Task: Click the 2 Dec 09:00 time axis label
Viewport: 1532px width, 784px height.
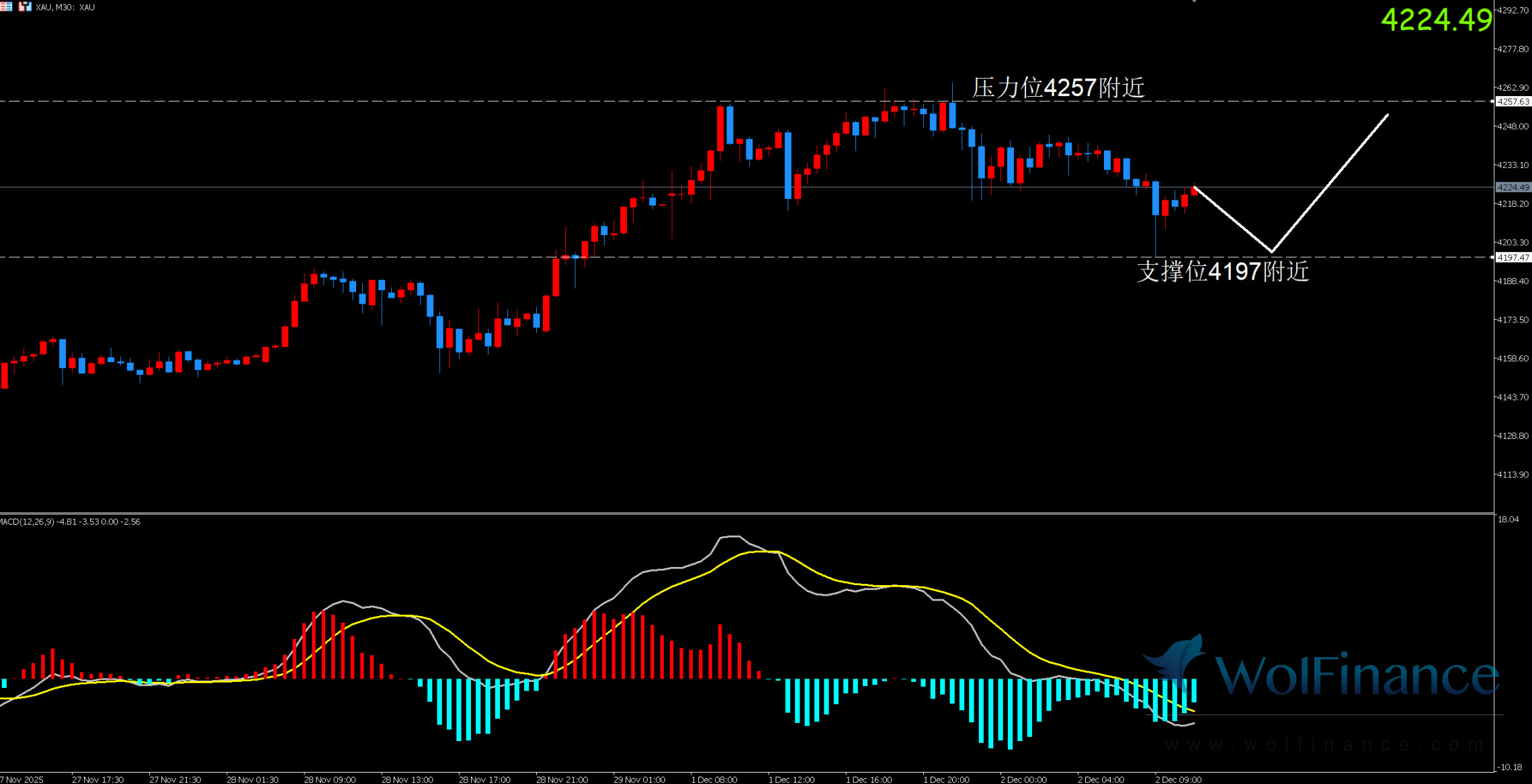Action: pyautogui.click(x=1178, y=779)
